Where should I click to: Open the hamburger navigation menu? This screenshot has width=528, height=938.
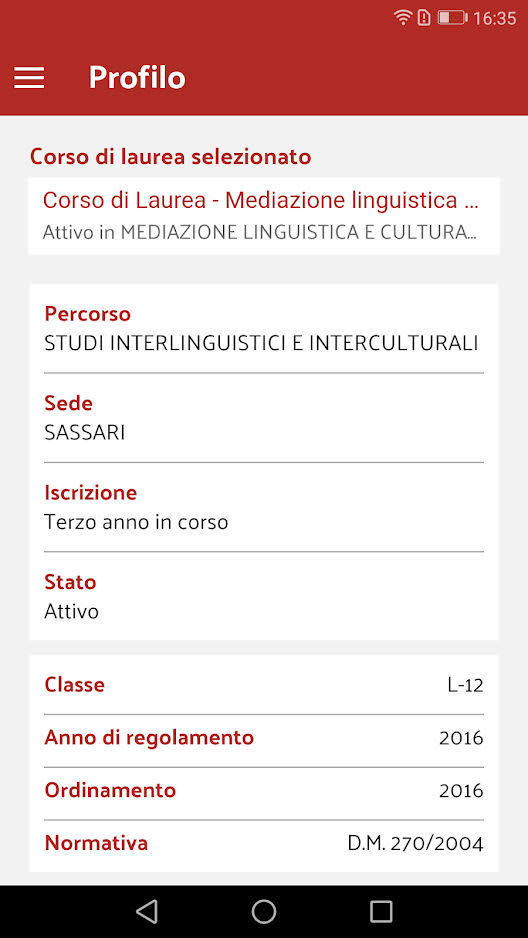pyautogui.click(x=29, y=77)
